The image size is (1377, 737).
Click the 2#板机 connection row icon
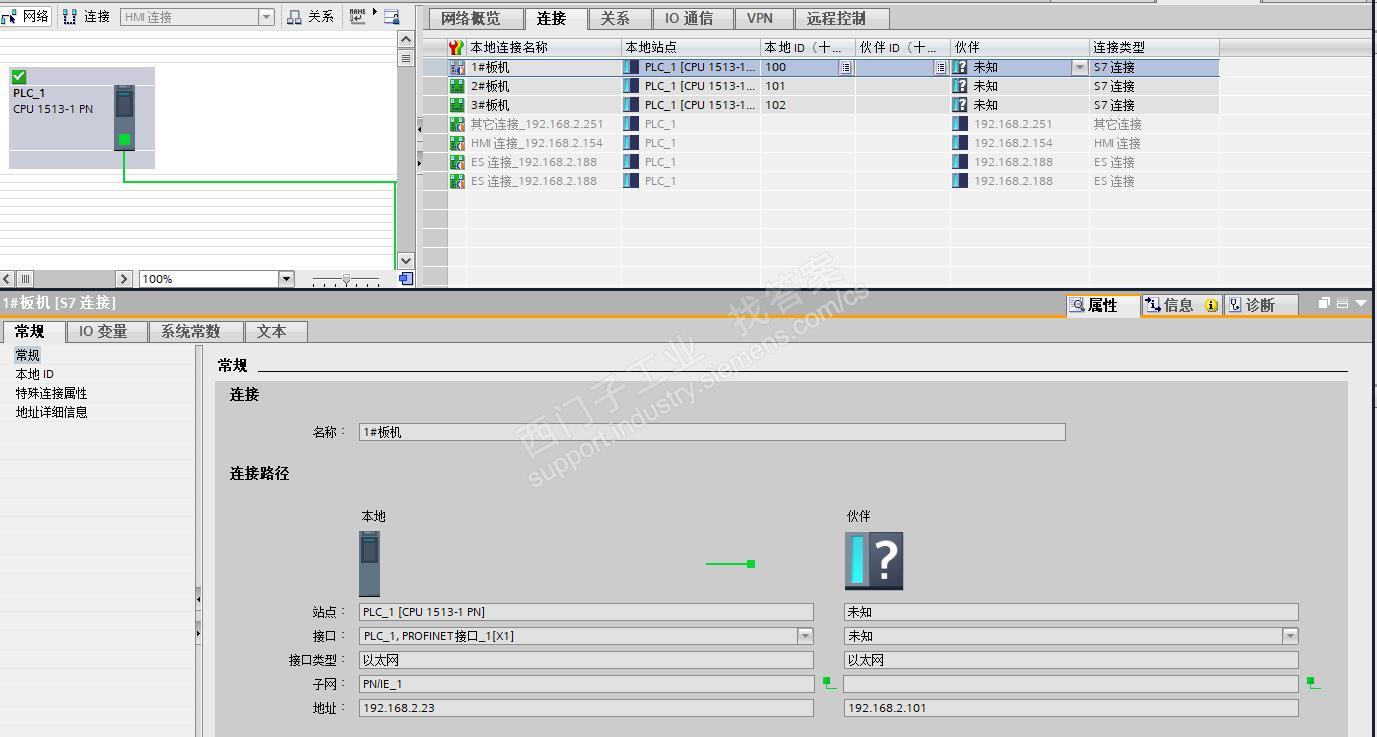457,86
